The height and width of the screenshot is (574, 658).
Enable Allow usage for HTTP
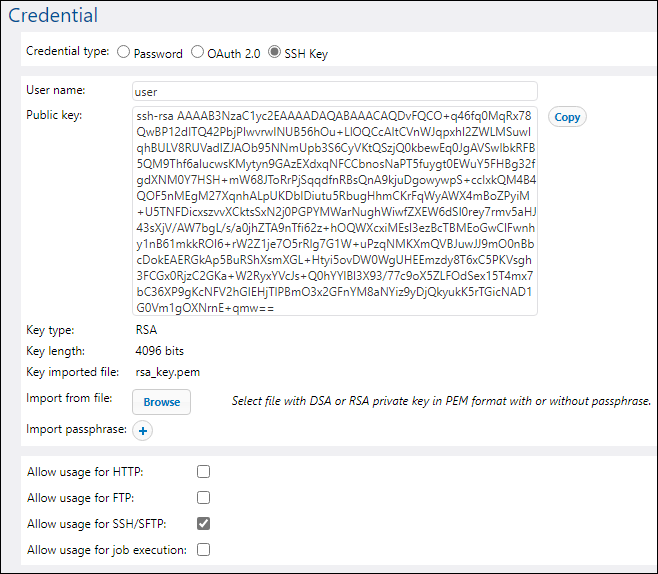coord(204,471)
